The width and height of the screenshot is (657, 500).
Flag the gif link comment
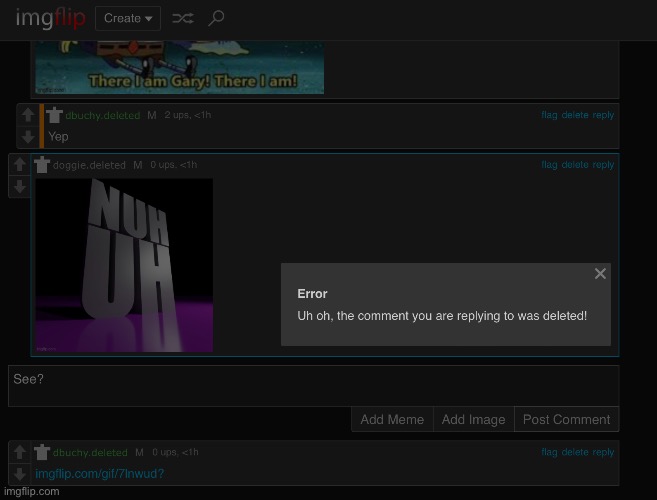[x=549, y=452]
